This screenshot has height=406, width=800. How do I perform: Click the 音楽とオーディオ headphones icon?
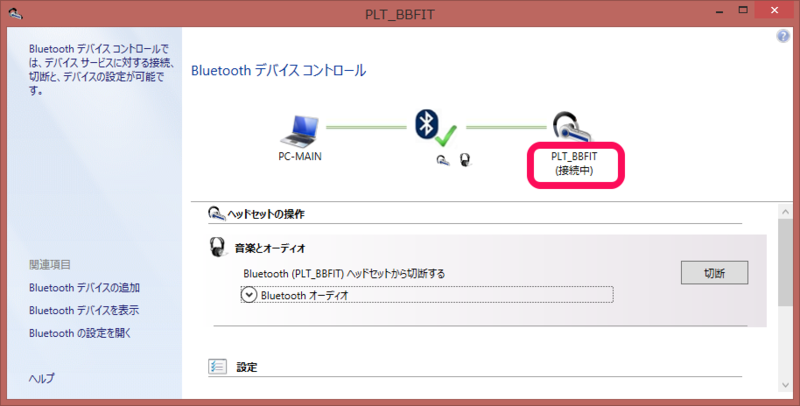pos(218,247)
